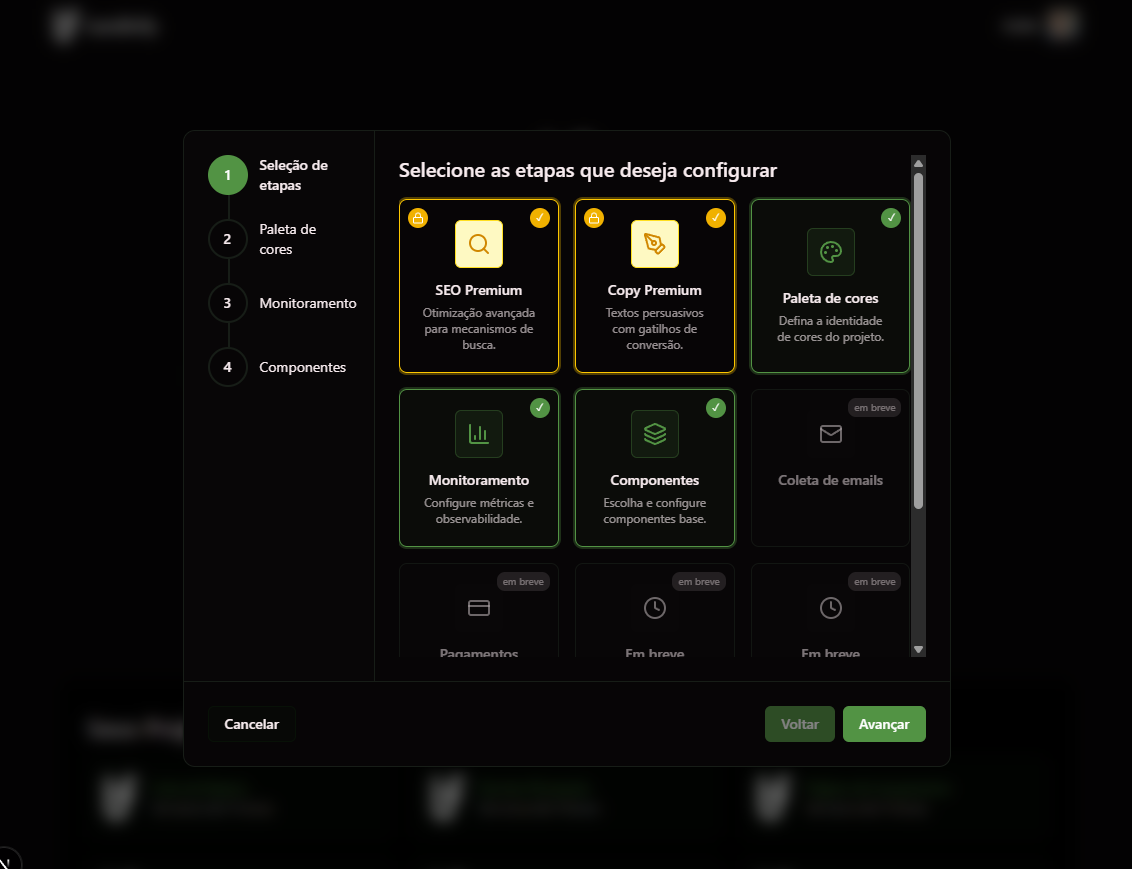Click the Paleta de cores palette icon
1132x869 pixels.
(x=831, y=252)
